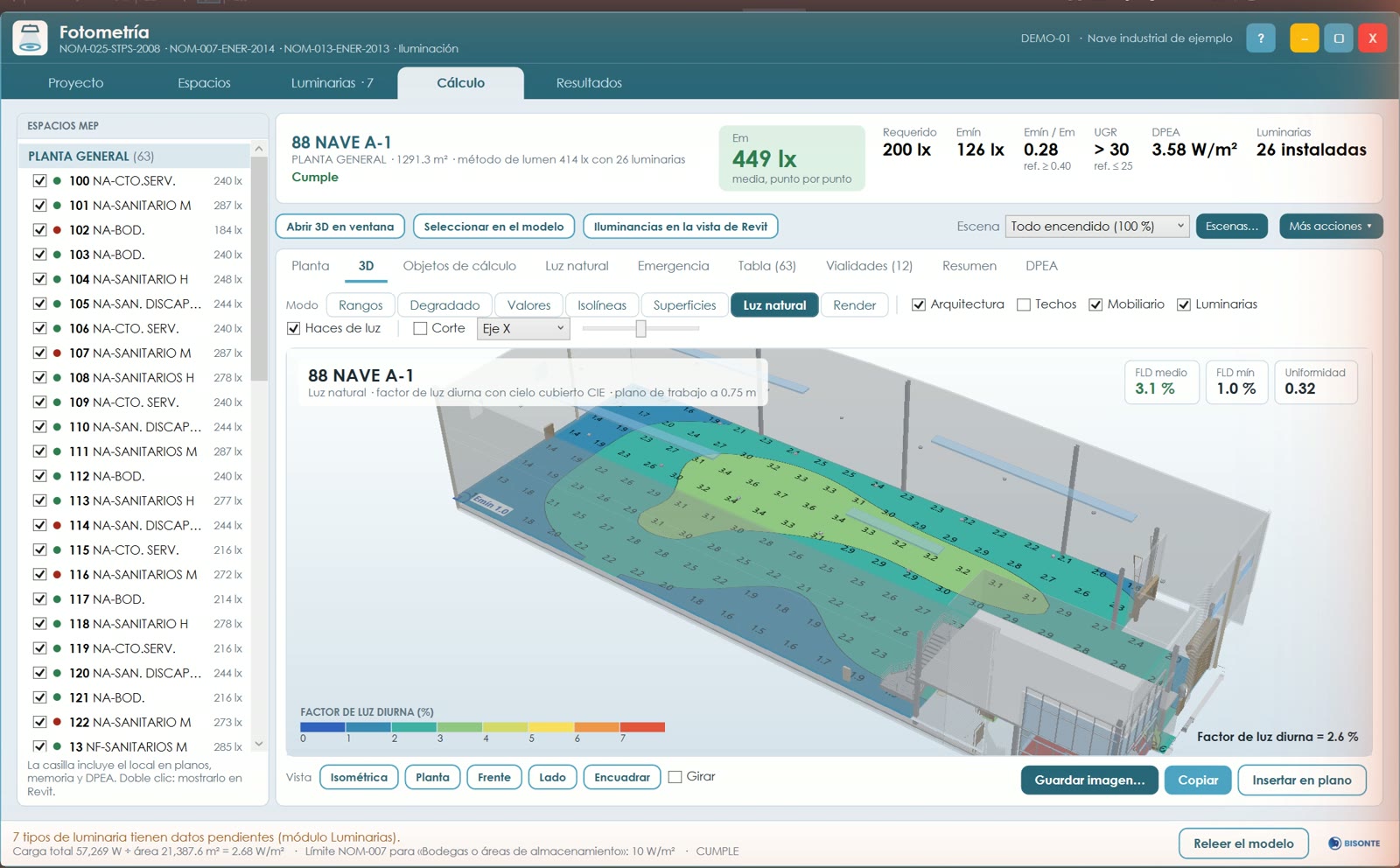Viewport: 1400px width, 868px height.
Task: Click the red swatch in daylight factor legend
Action: [x=642, y=727]
